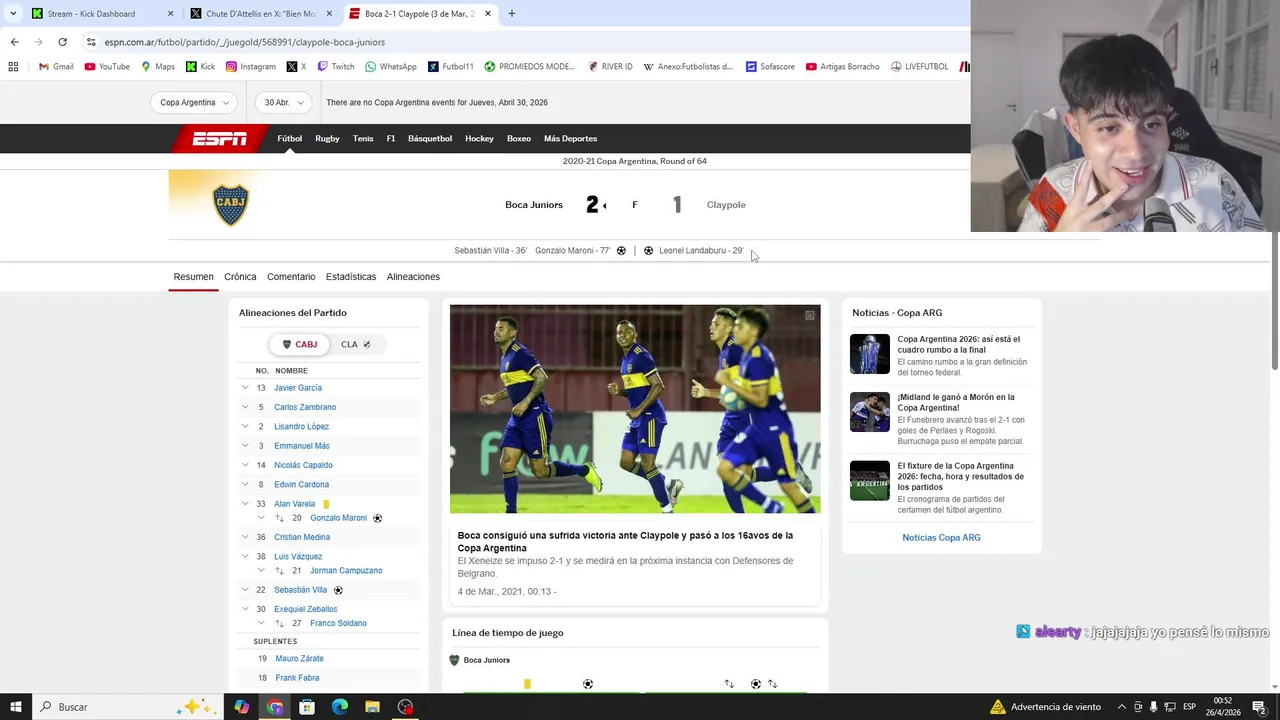Click Windows Start button
1280x720 pixels.
point(16,707)
